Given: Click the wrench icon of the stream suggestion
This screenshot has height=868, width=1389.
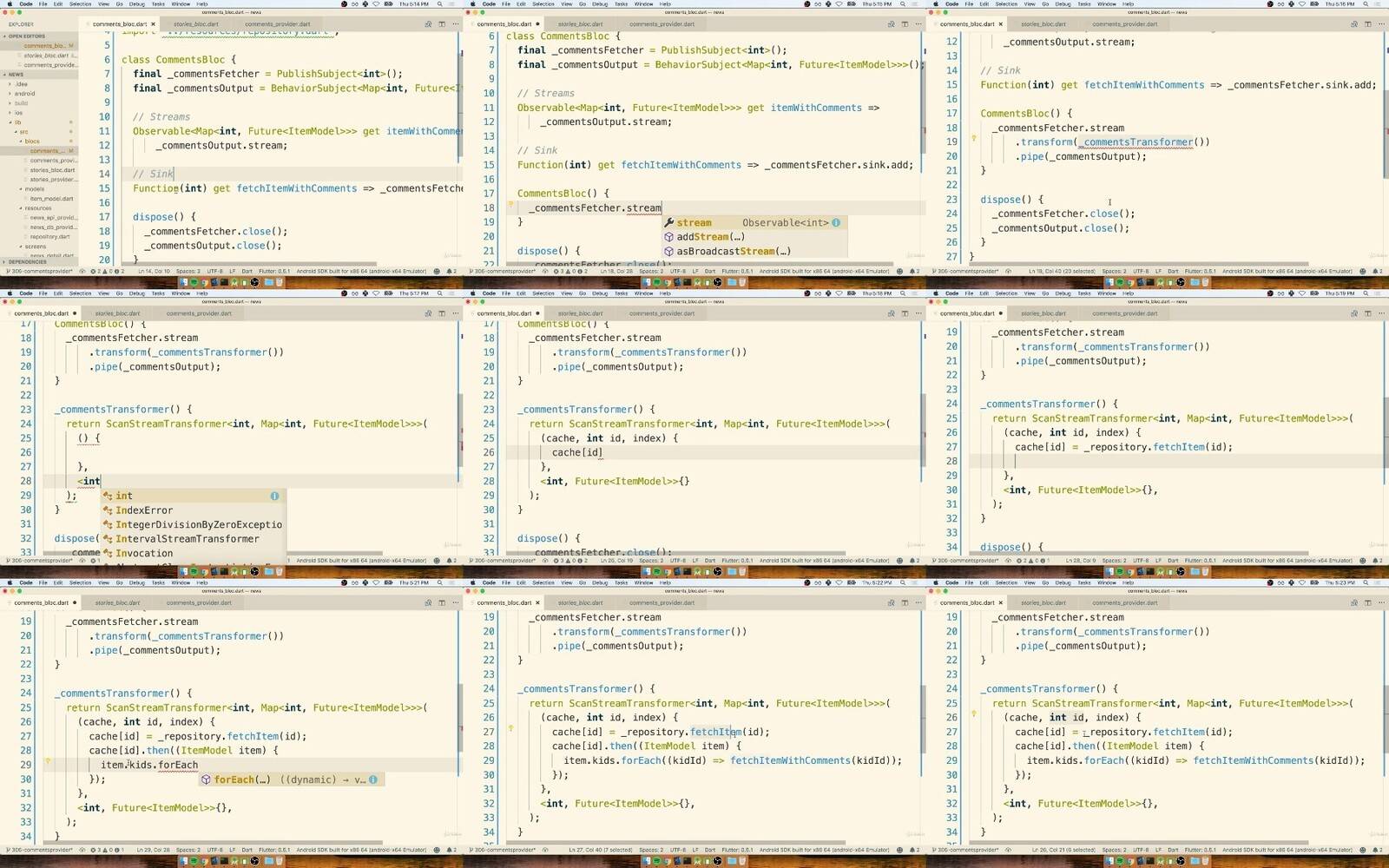Looking at the screenshot, I should tap(669, 223).
